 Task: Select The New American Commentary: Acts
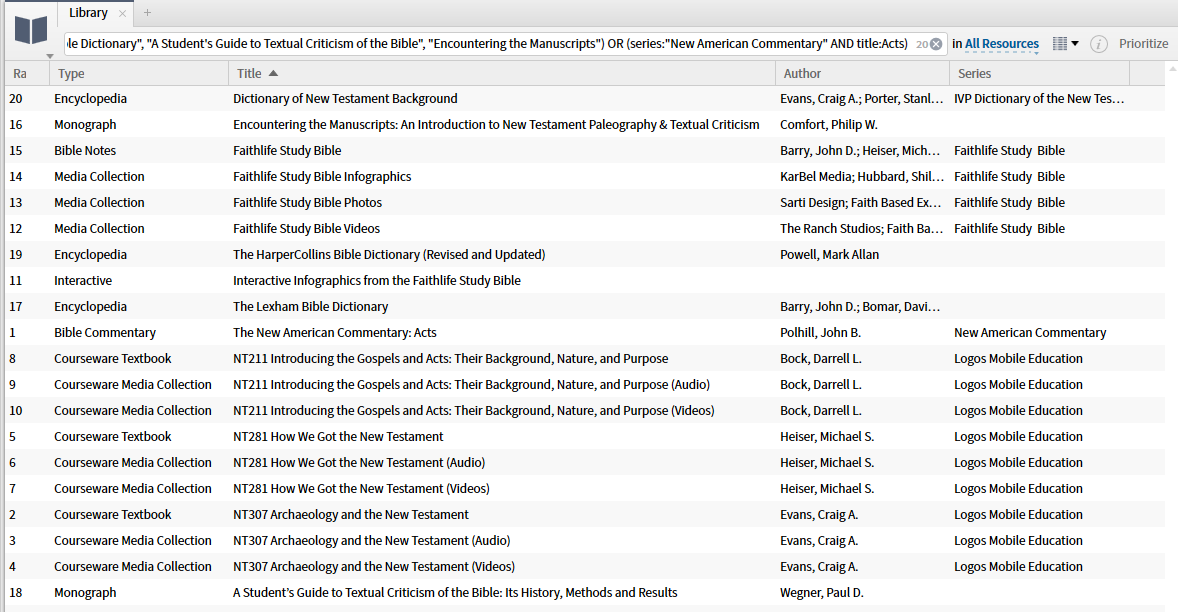334,333
